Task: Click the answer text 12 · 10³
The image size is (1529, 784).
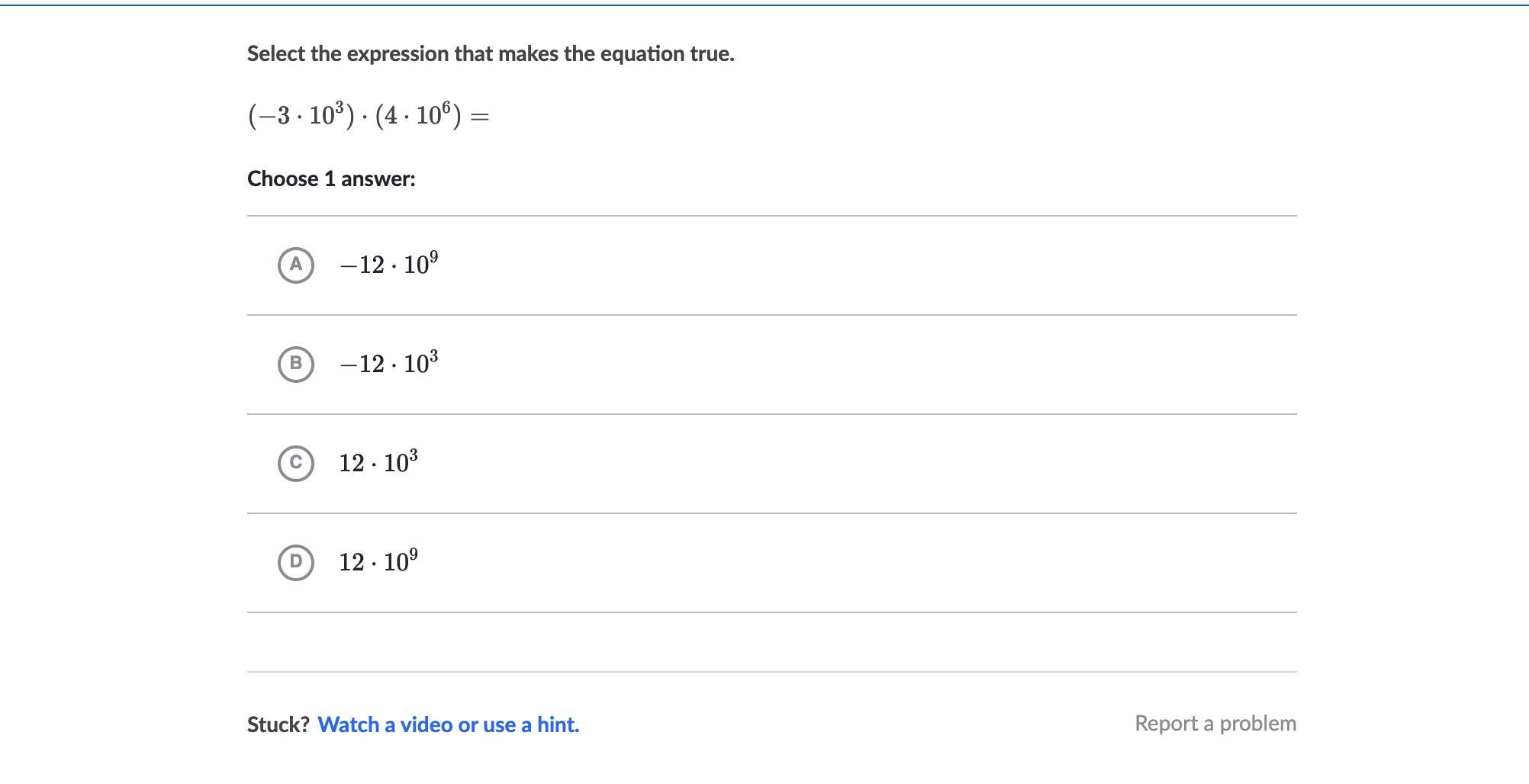Action: [x=378, y=463]
